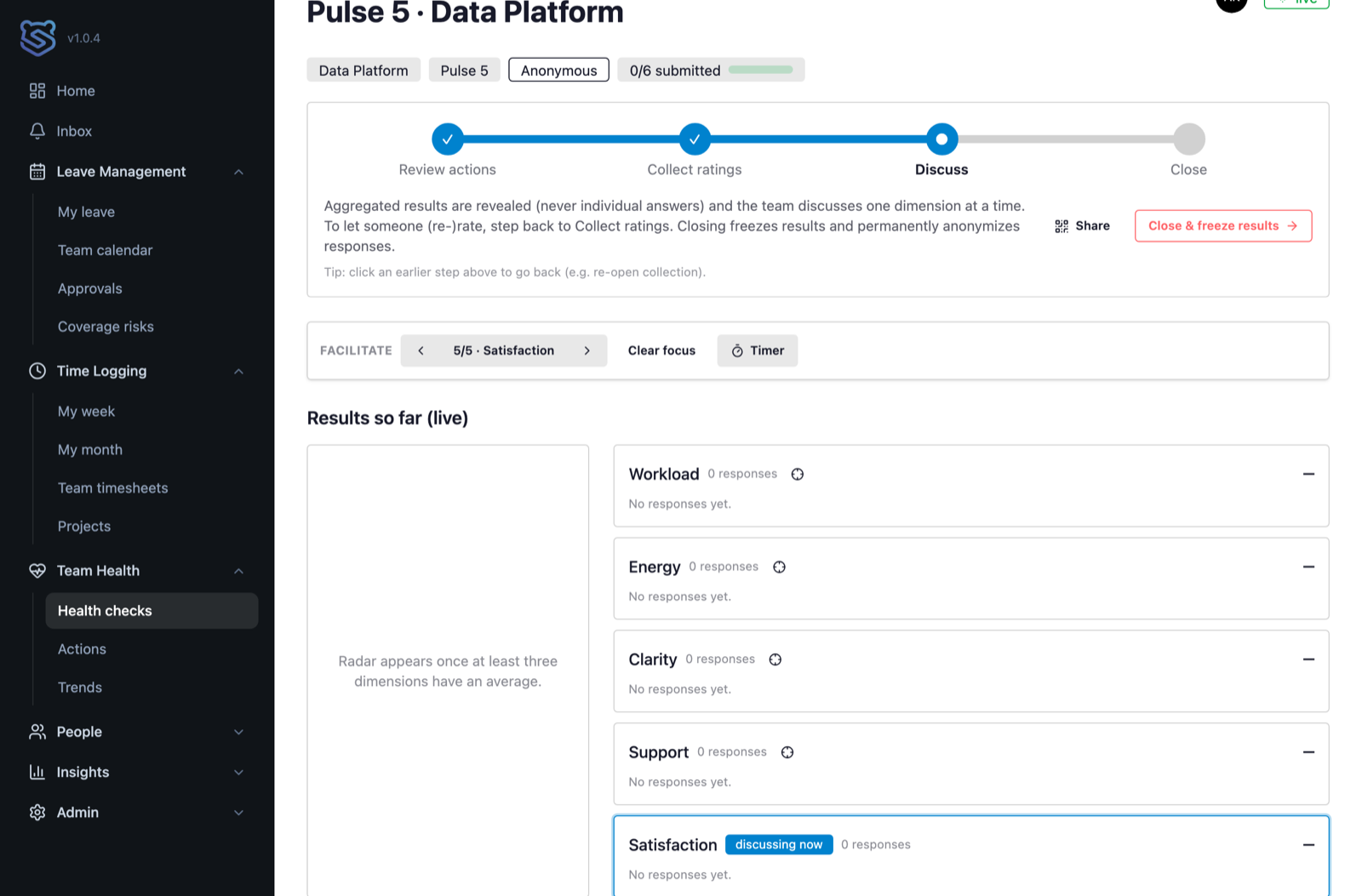
Task: Click Close & freeze results button
Action: click(1222, 225)
